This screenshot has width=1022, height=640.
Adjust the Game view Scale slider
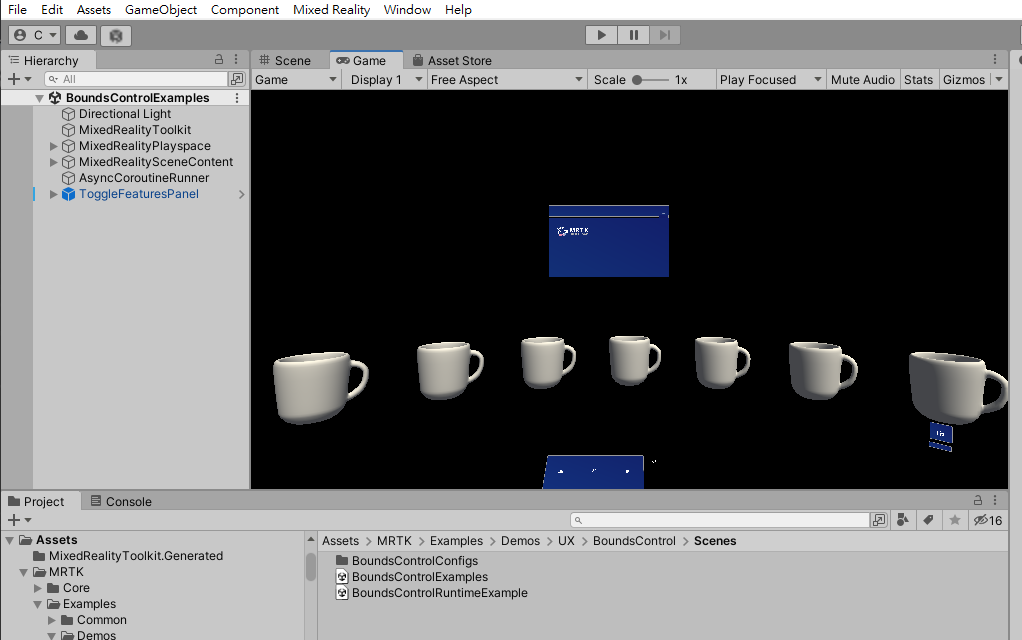[x=650, y=80]
